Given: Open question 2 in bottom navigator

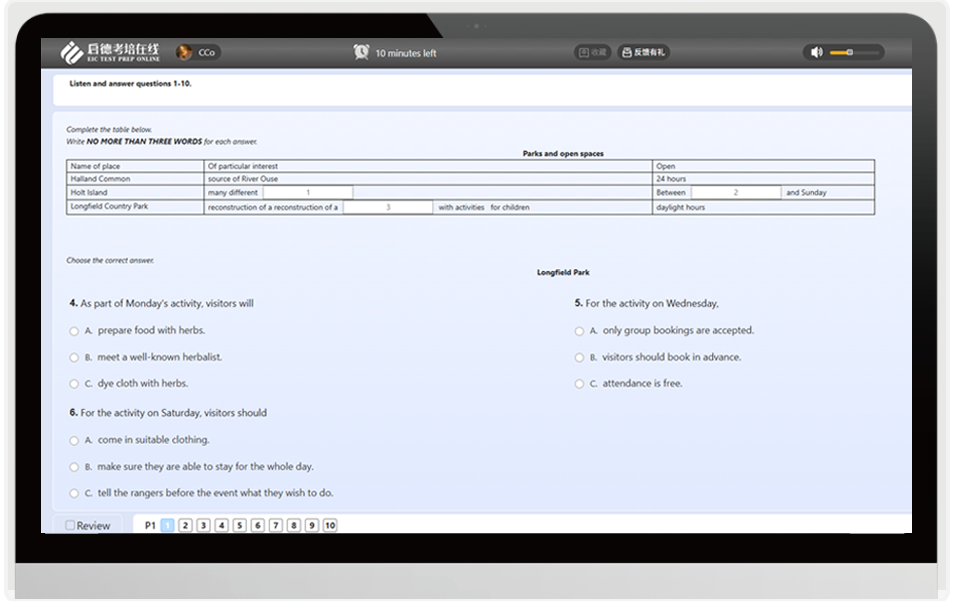Looking at the screenshot, I should (x=186, y=525).
